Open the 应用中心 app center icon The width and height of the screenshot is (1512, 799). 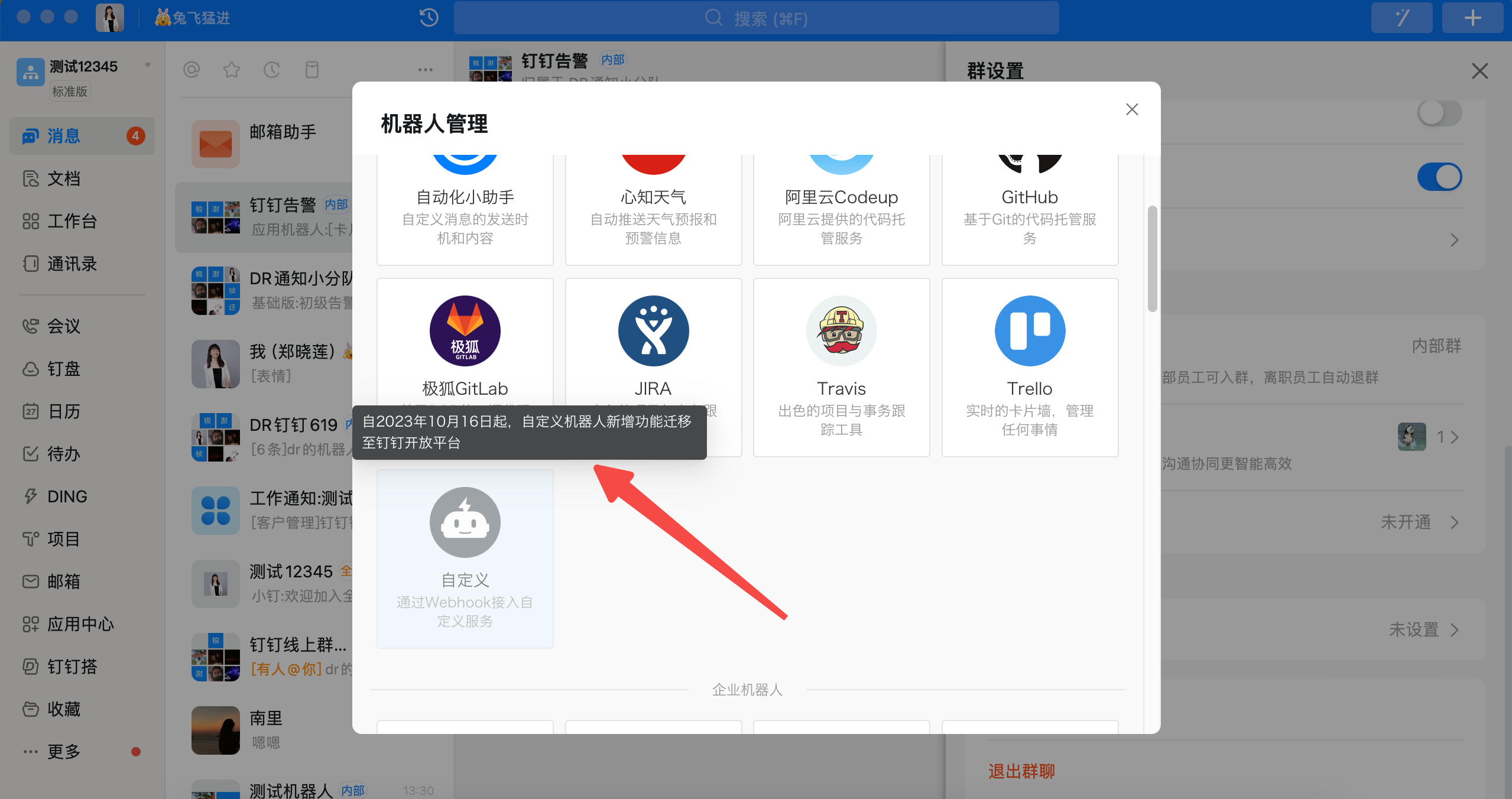(x=31, y=624)
